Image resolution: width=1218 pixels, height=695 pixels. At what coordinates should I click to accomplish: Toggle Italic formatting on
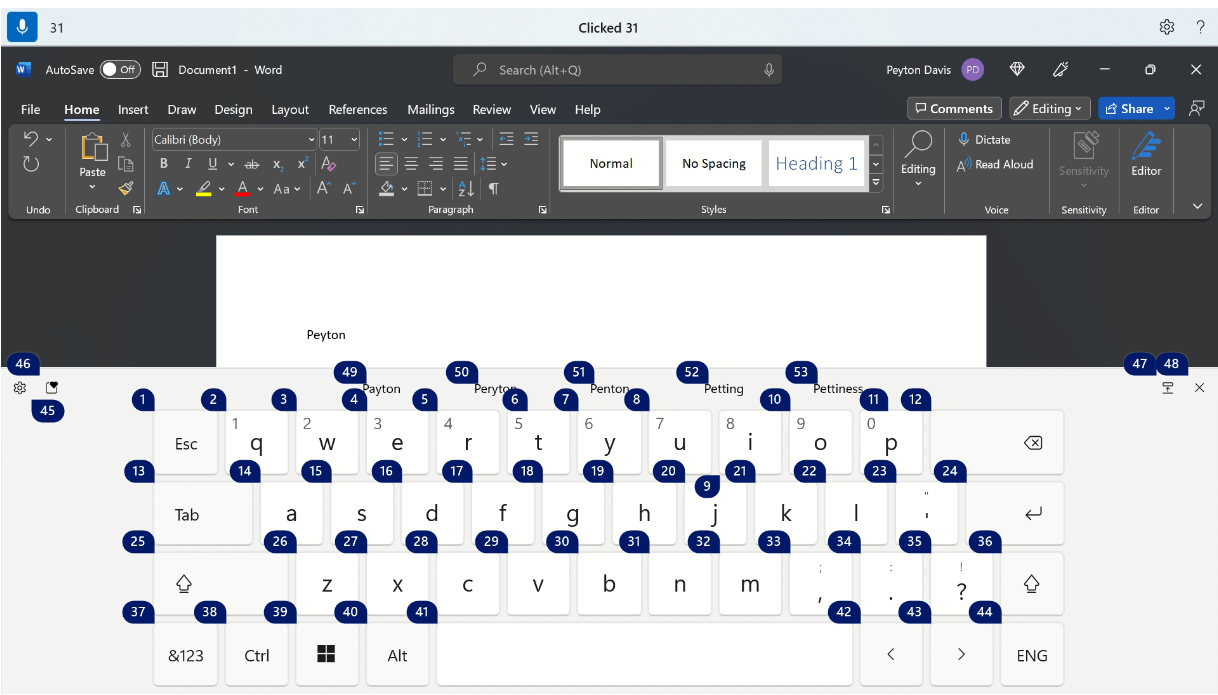tap(187, 164)
